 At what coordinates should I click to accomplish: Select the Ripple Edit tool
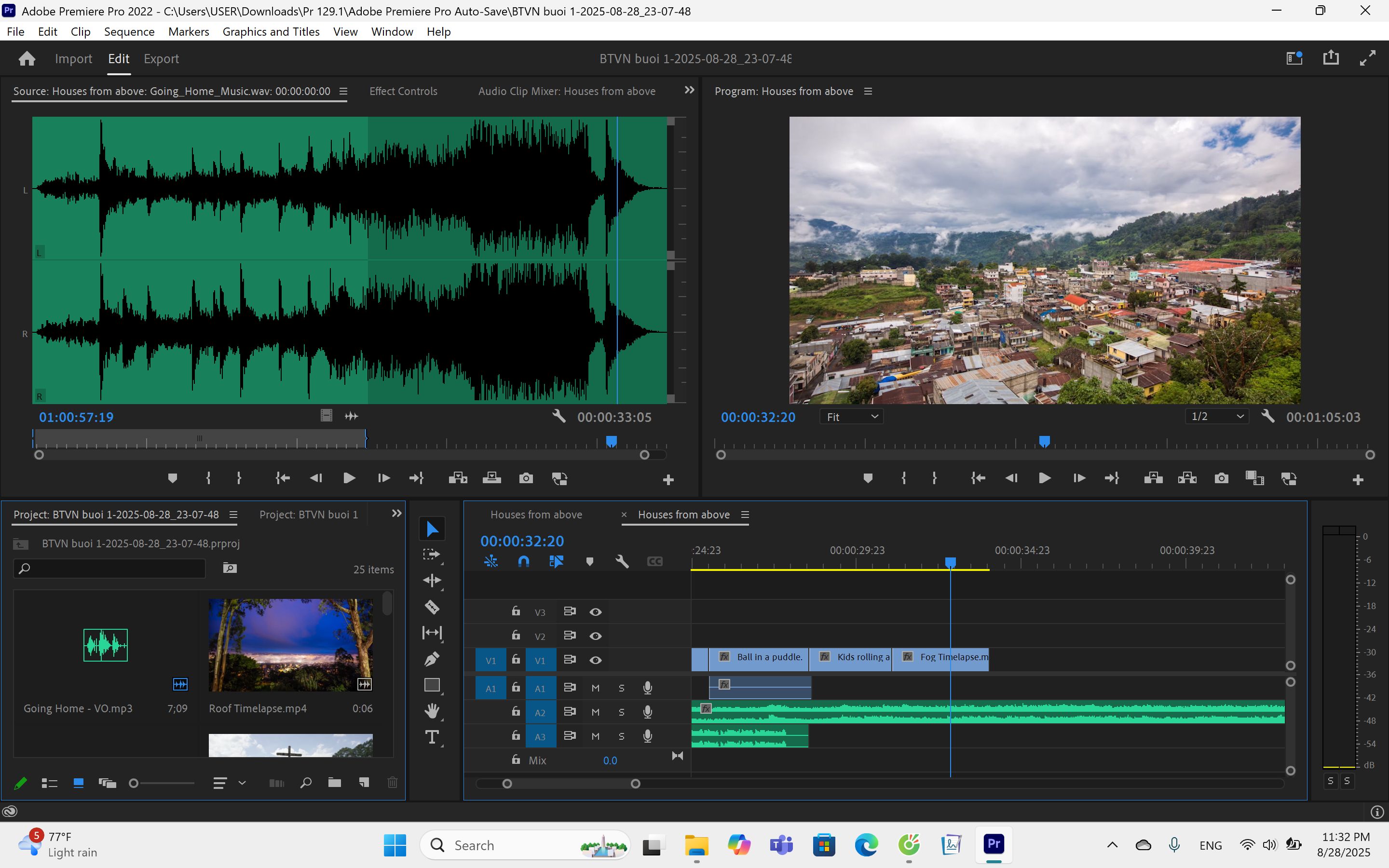[432, 581]
